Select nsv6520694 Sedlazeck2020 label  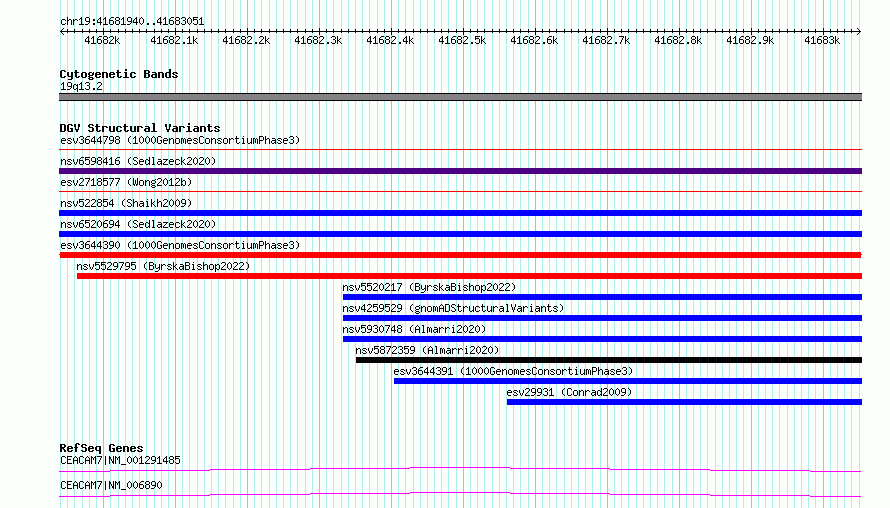click(138, 224)
